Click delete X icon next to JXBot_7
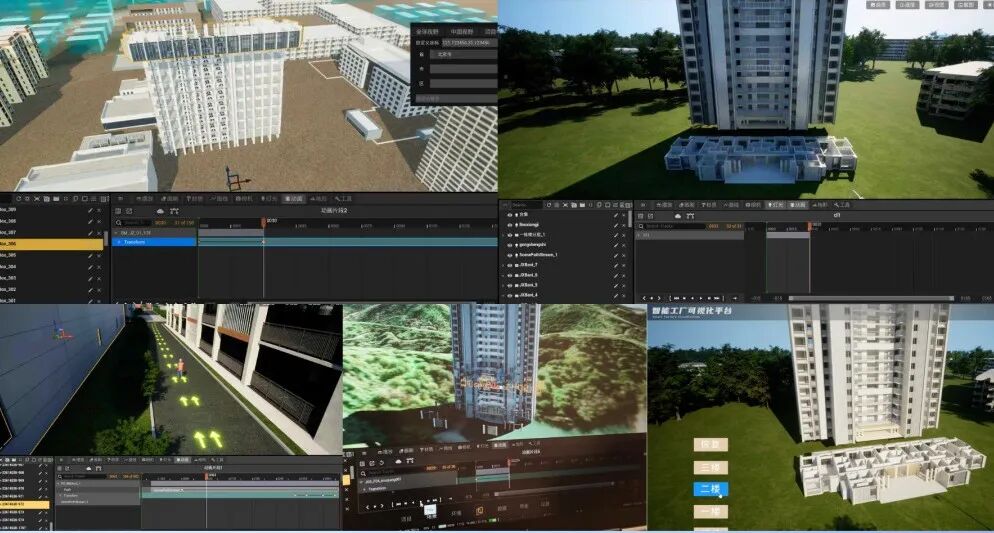The height and width of the screenshot is (533, 994). 624,265
